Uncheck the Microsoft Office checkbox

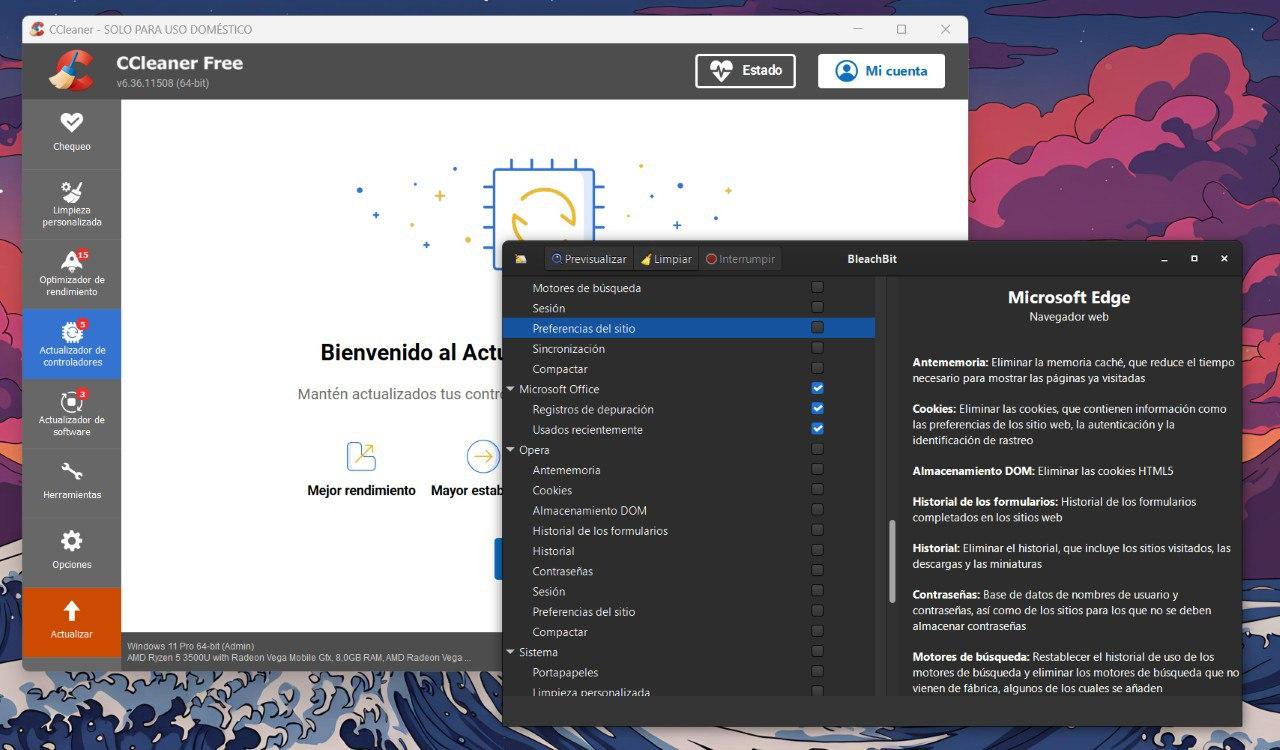tap(817, 388)
